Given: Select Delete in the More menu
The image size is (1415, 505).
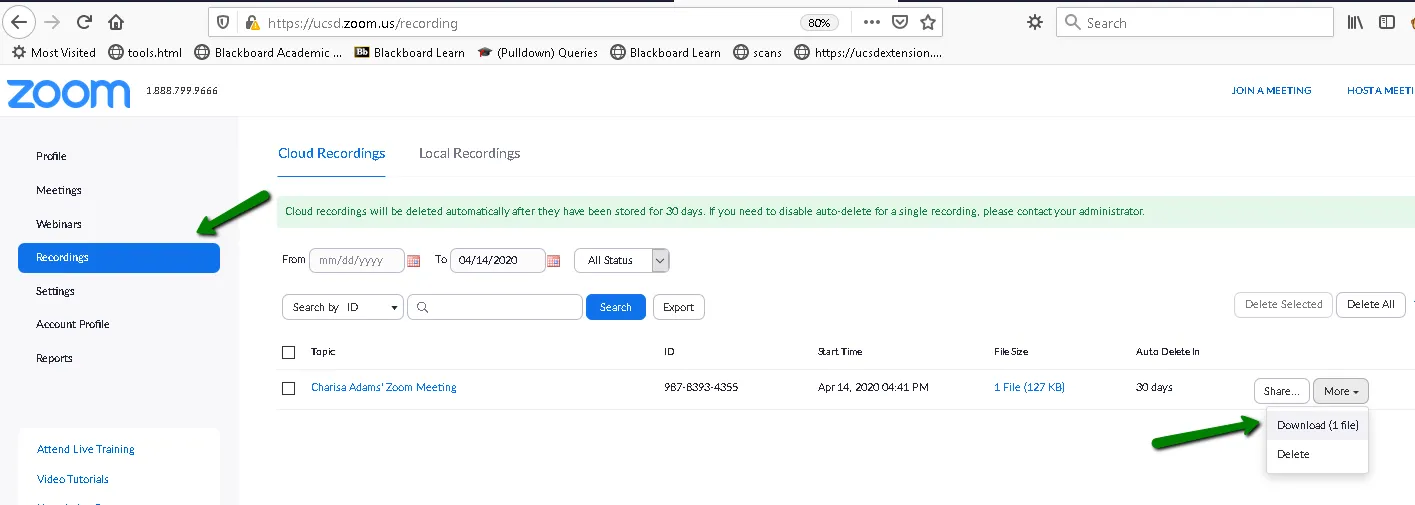Looking at the screenshot, I should pyautogui.click(x=1293, y=454).
